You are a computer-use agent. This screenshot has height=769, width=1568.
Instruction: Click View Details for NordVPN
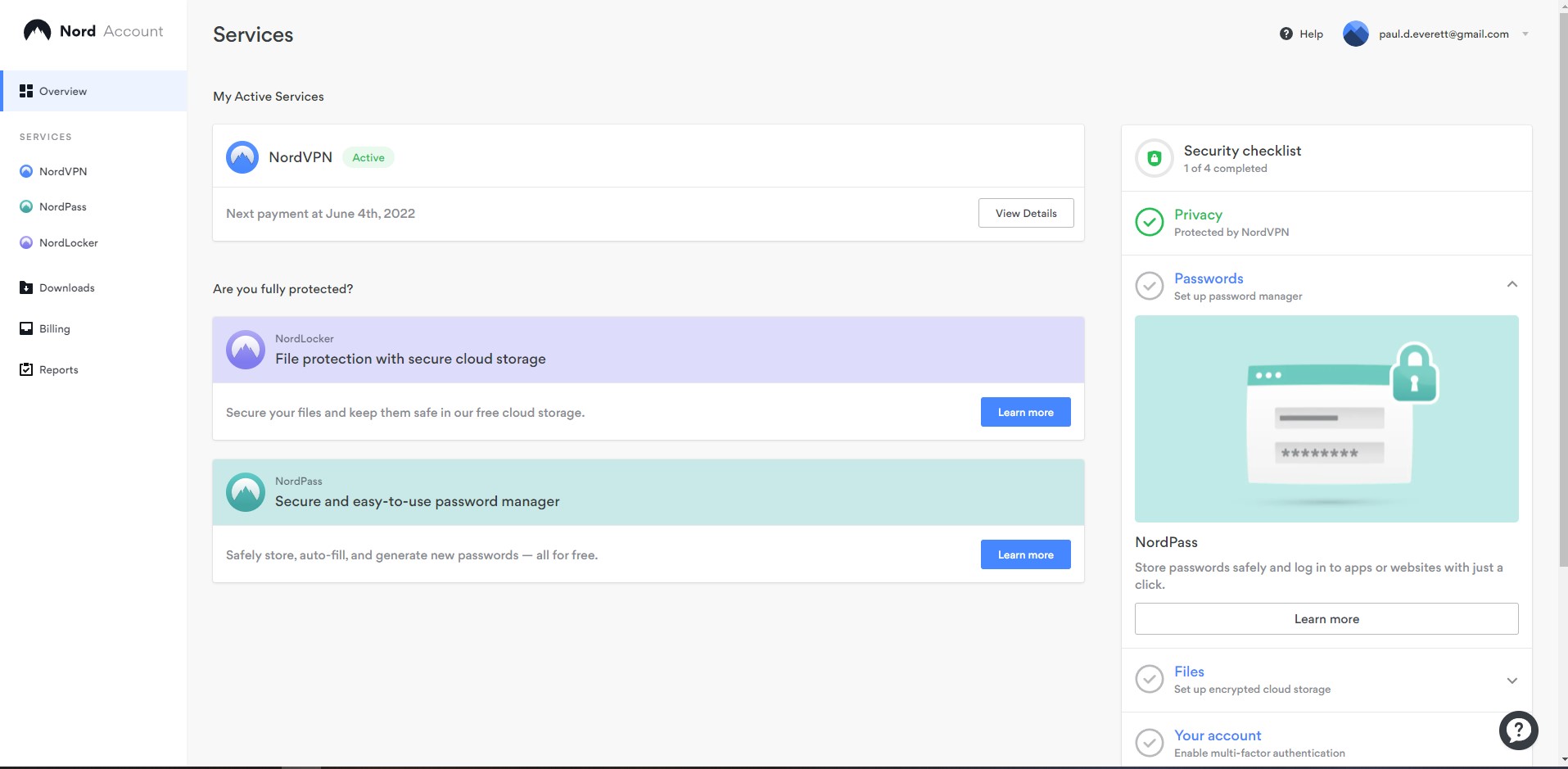[1026, 213]
